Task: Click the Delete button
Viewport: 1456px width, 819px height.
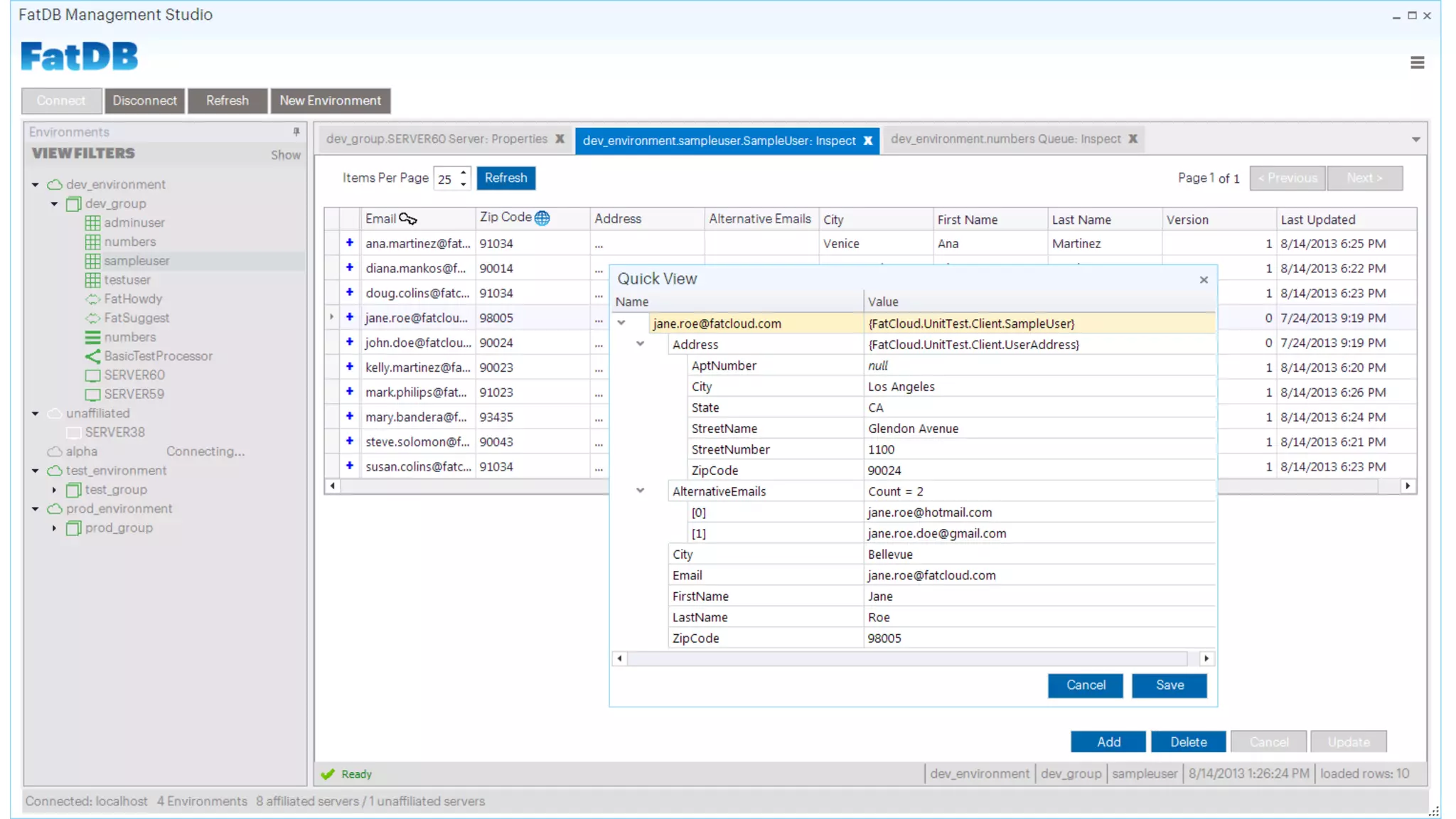Action: point(1188,742)
